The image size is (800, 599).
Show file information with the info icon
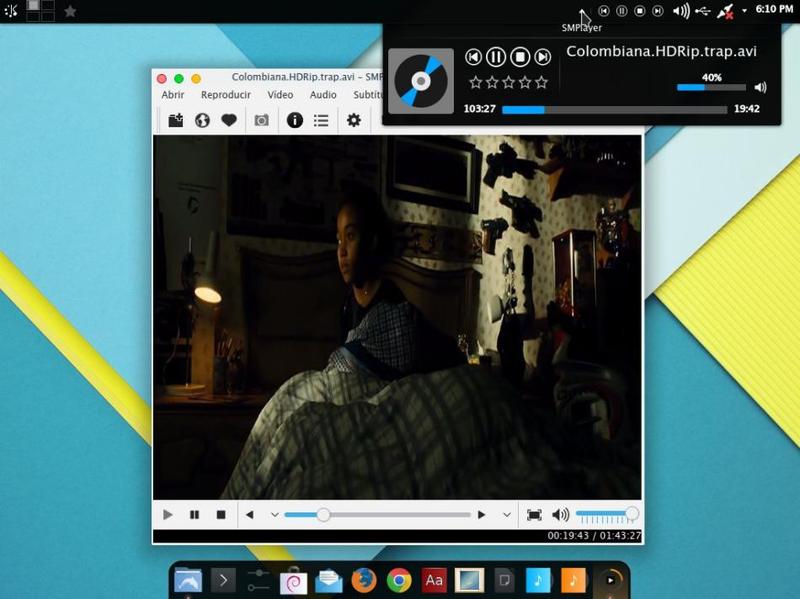pyautogui.click(x=295, y=120)
